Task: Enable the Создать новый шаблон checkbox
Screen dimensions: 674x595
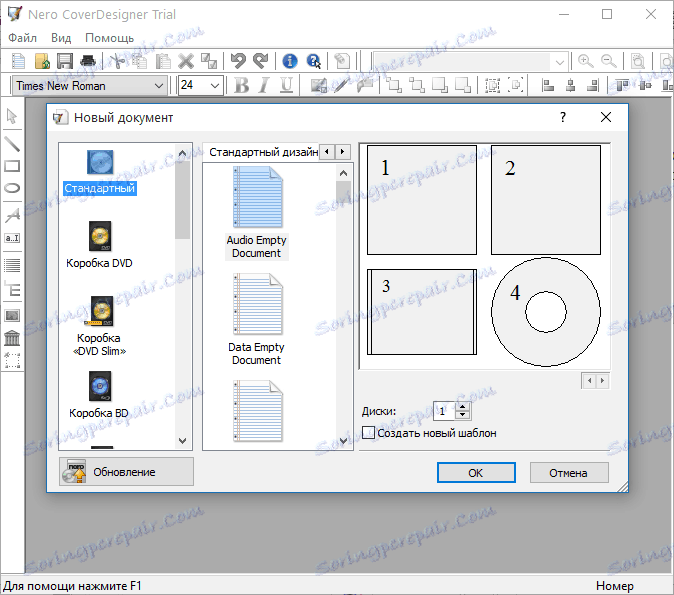Action: pyautogui.click(x=368, y=432)
